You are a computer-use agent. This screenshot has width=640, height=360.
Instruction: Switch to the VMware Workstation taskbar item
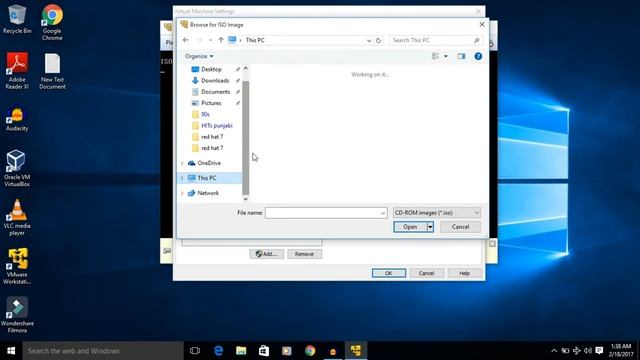[x=356, y=351]
